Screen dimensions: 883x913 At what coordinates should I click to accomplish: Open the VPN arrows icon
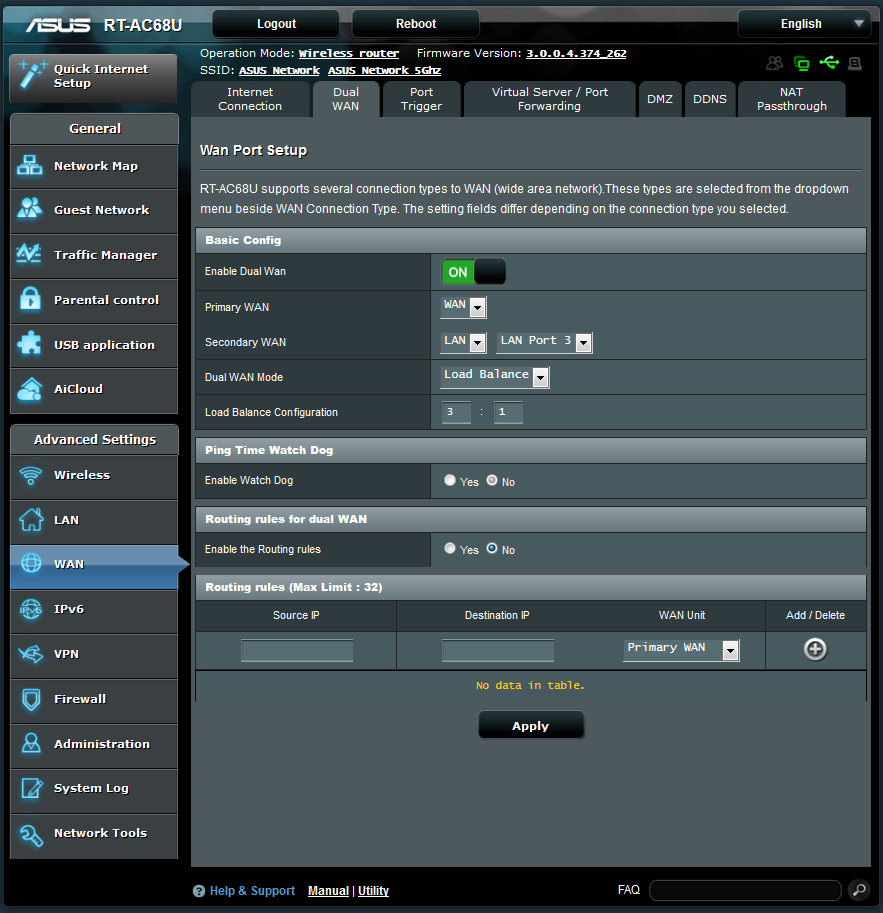coord(30,654)
